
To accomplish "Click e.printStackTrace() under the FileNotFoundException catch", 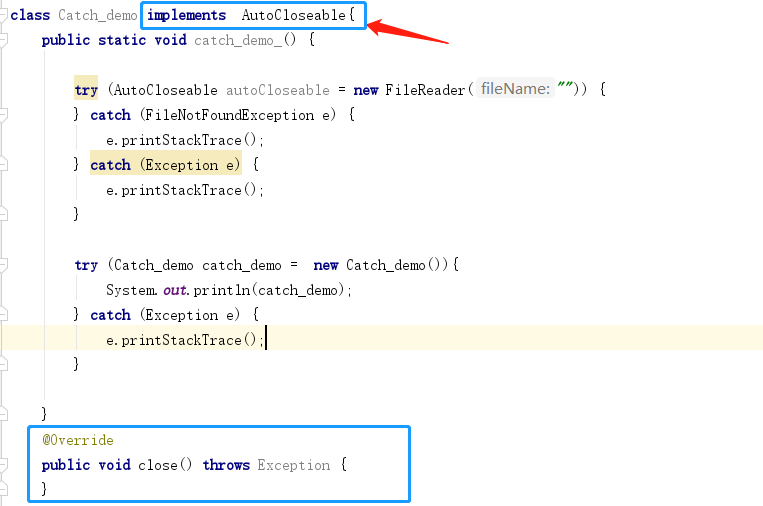I will pos(185,140).
